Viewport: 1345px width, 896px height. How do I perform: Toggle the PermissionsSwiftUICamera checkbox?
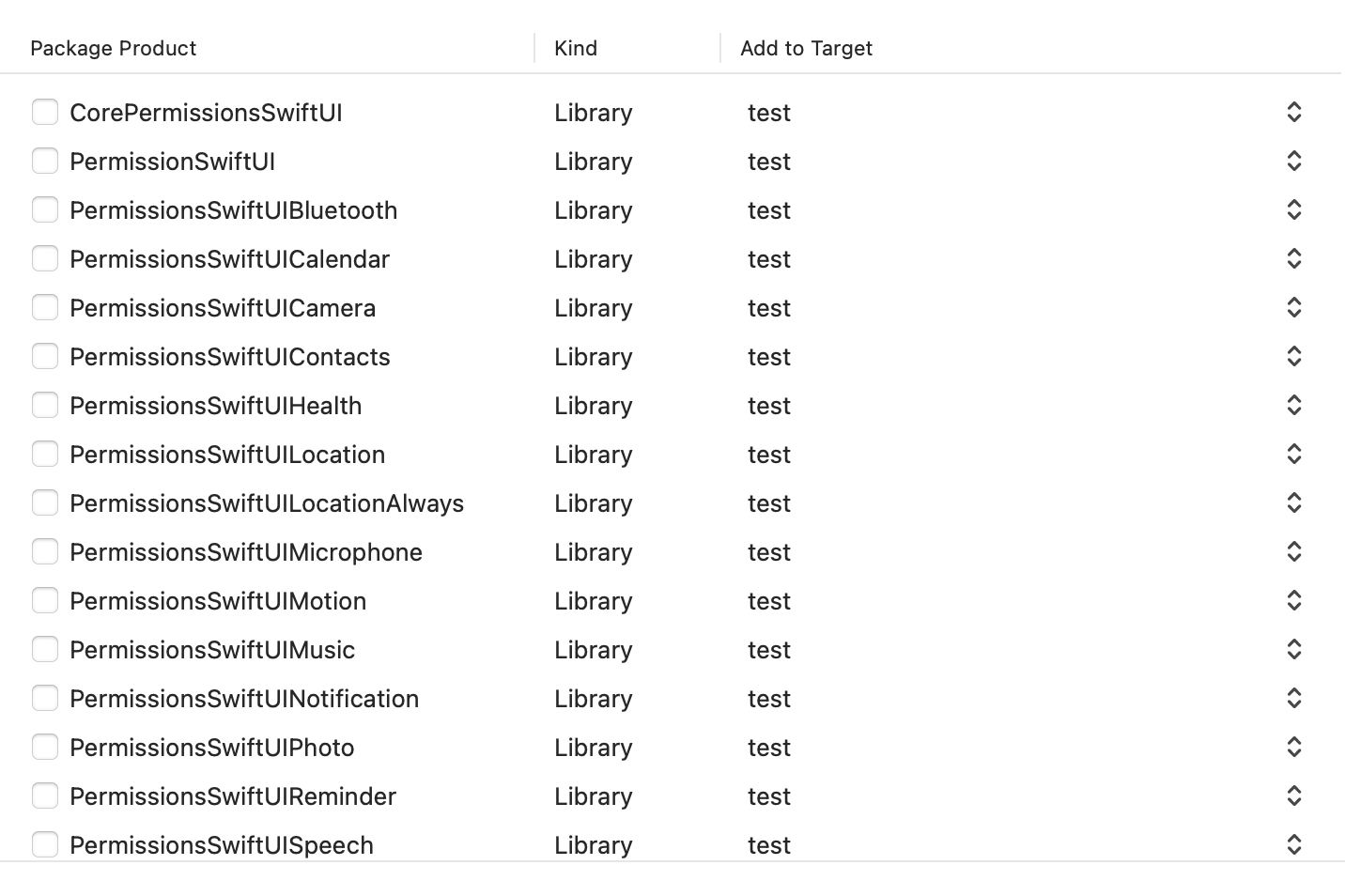45,307
